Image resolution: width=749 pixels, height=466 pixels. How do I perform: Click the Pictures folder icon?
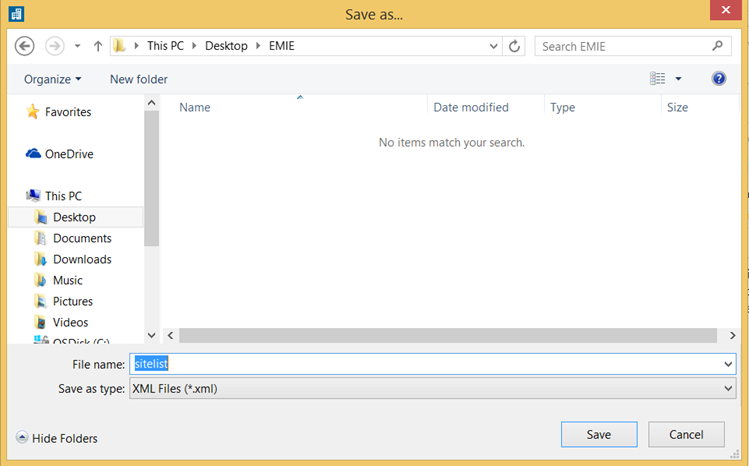point(41,301)
